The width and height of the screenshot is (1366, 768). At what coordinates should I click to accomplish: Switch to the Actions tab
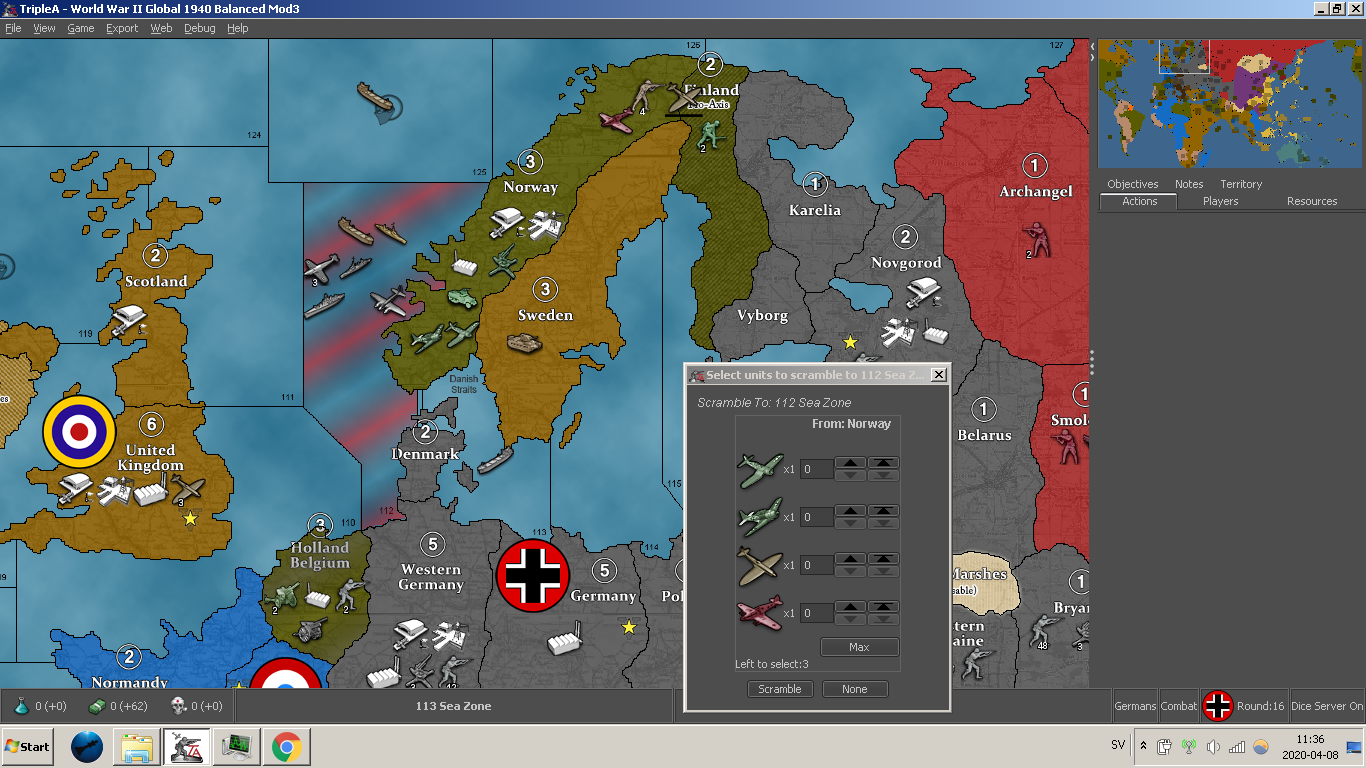coord(1139,201)
